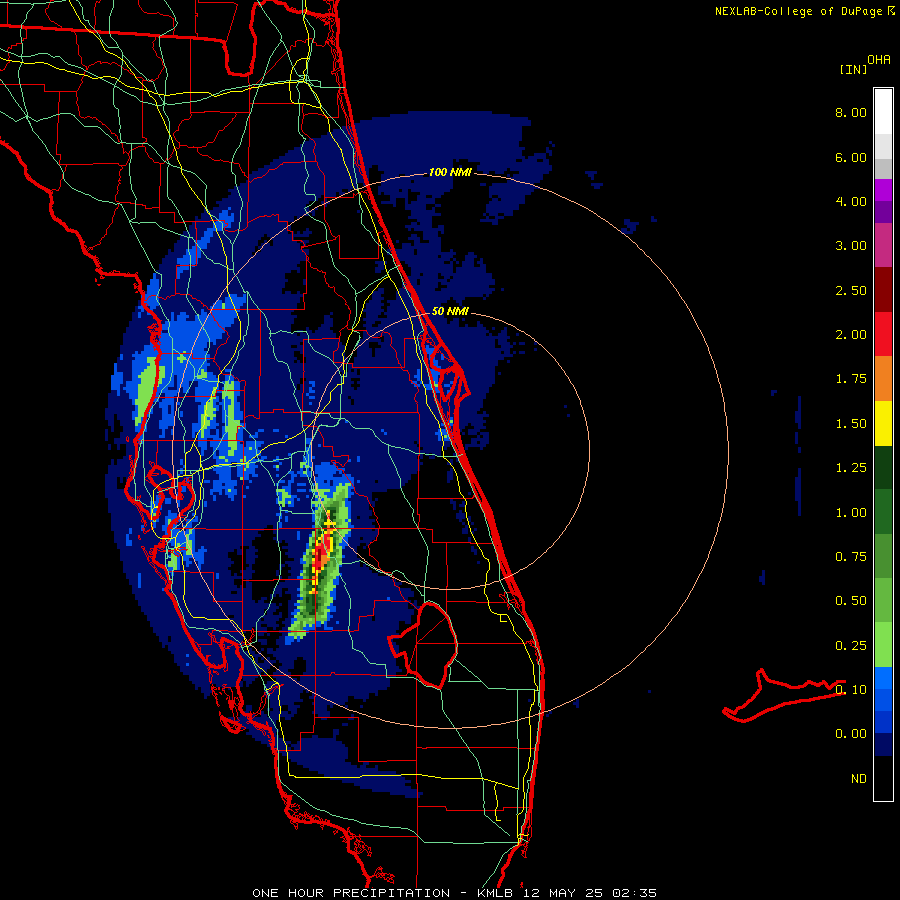Click the 0.25 legend value
900x900 pixels.
click(x=851, y=646)
